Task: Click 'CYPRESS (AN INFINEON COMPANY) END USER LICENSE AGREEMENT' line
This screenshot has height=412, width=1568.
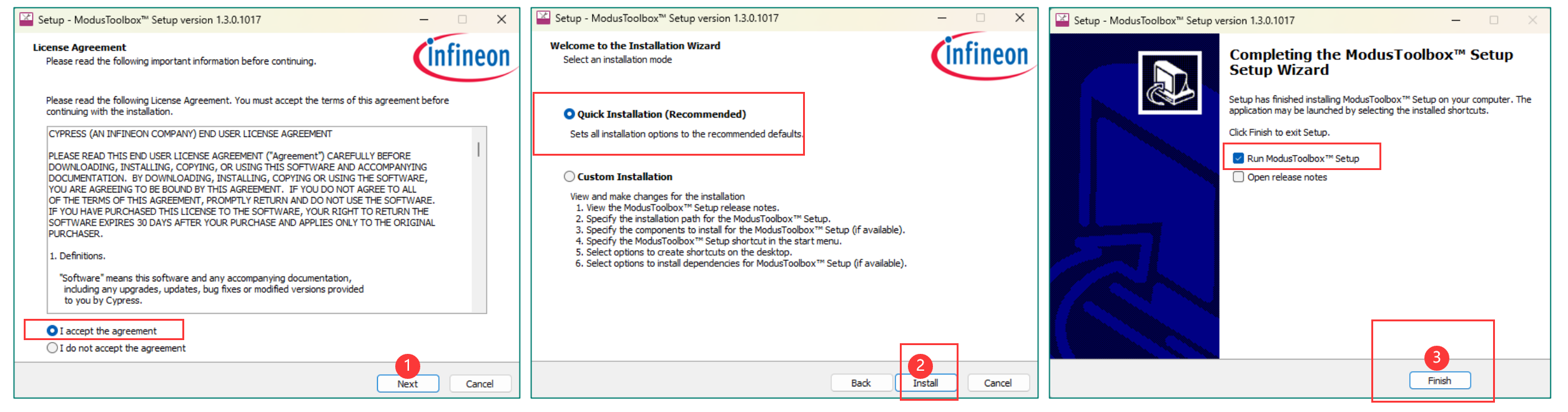Action: pos(190,134)
